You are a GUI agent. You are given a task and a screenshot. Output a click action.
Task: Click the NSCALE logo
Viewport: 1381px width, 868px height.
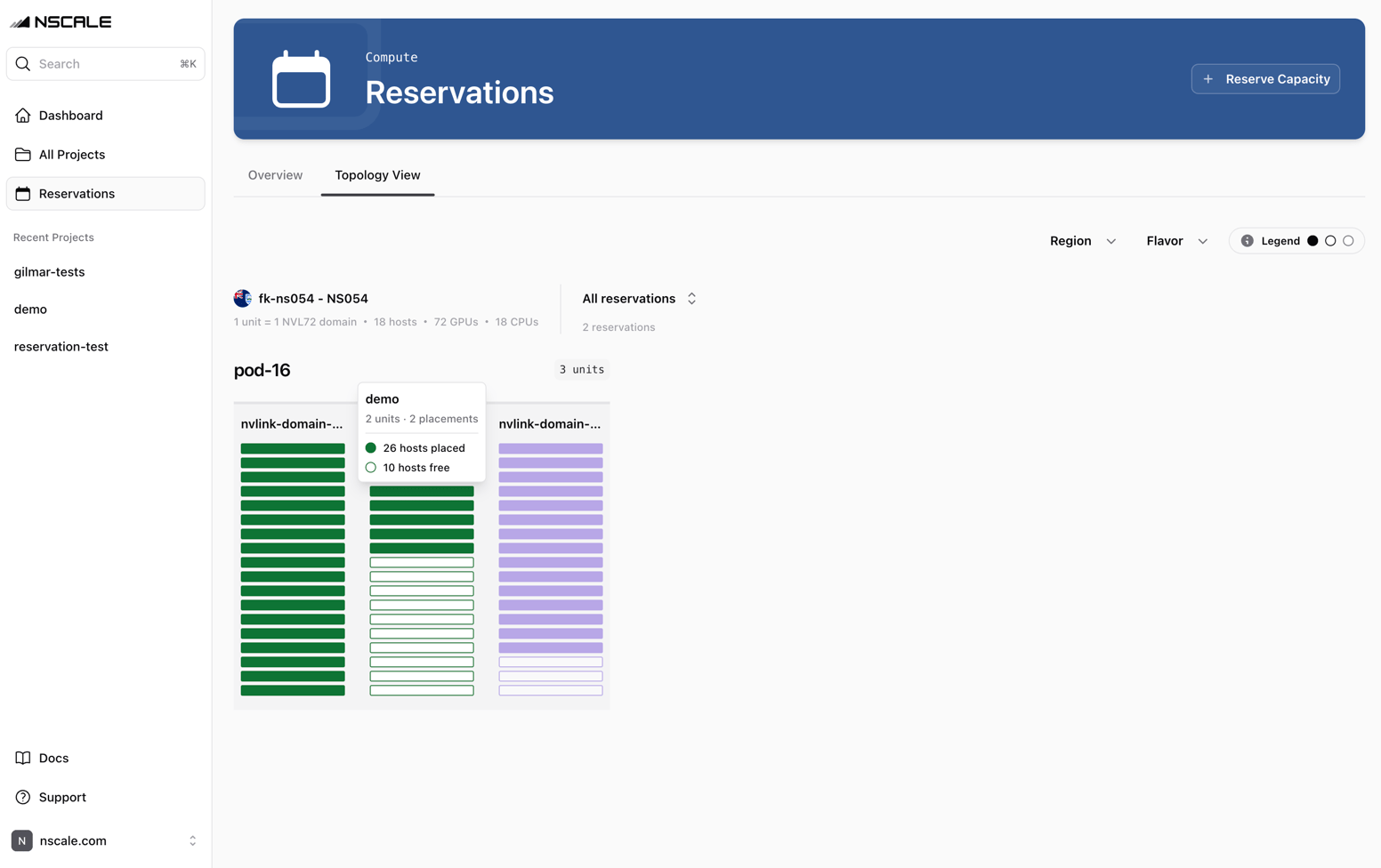pos(61,21)
